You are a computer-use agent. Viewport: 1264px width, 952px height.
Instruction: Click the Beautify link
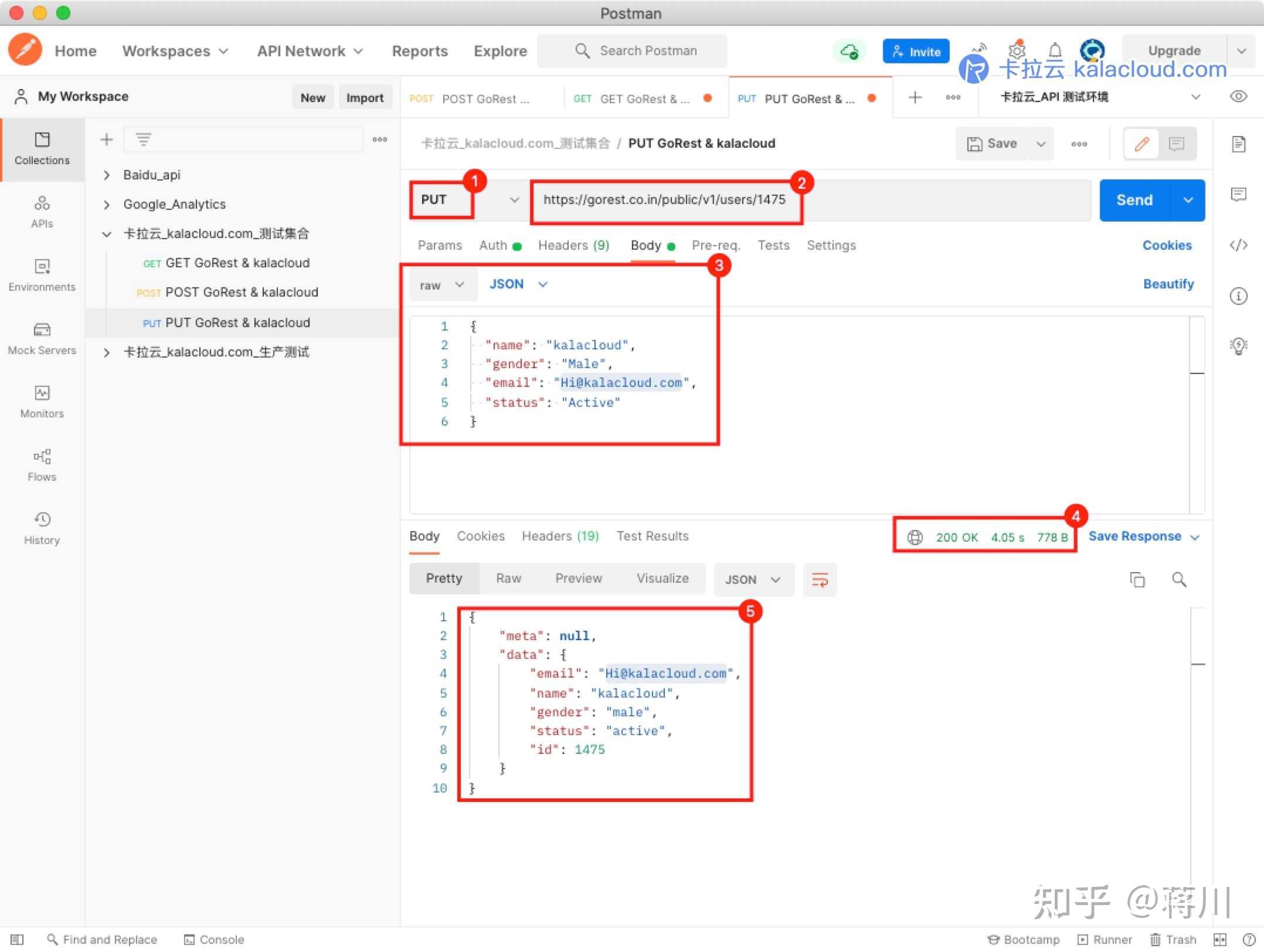point(1168,284)
